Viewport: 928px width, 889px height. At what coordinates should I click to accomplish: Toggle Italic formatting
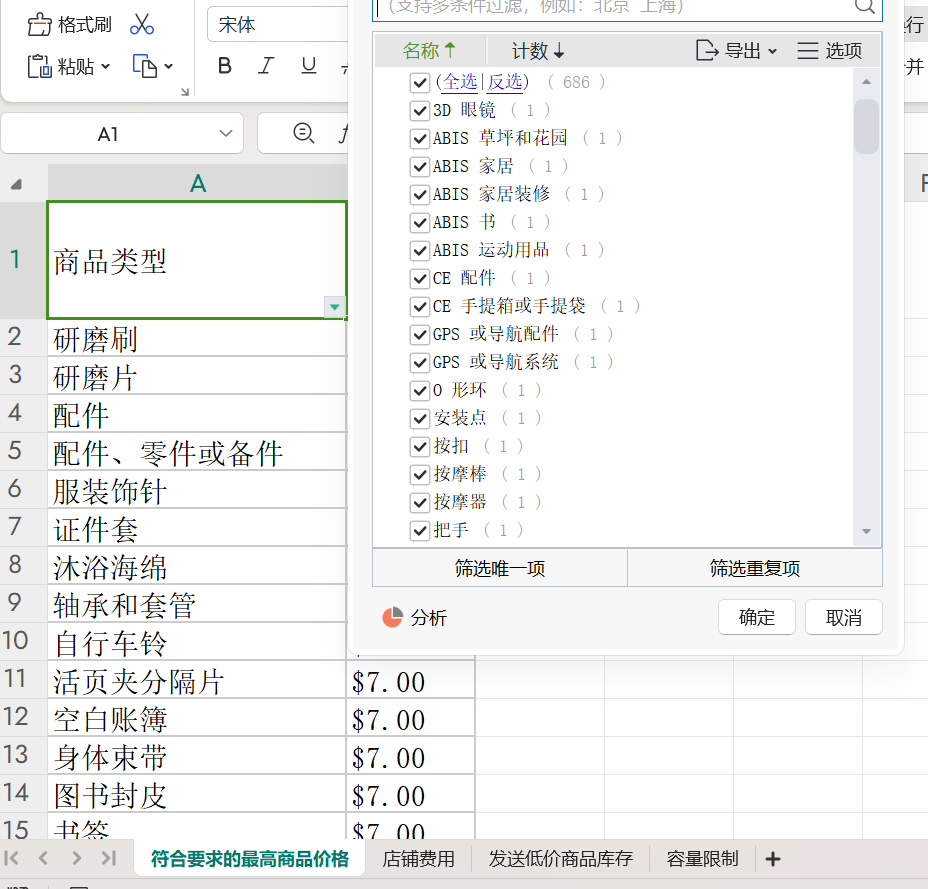(x=266, y=66)
